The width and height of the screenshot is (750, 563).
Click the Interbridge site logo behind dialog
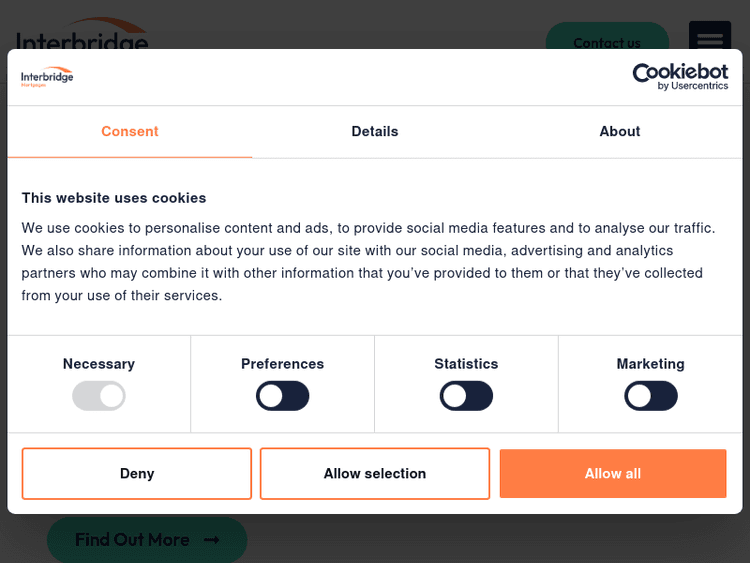point(82,38)
